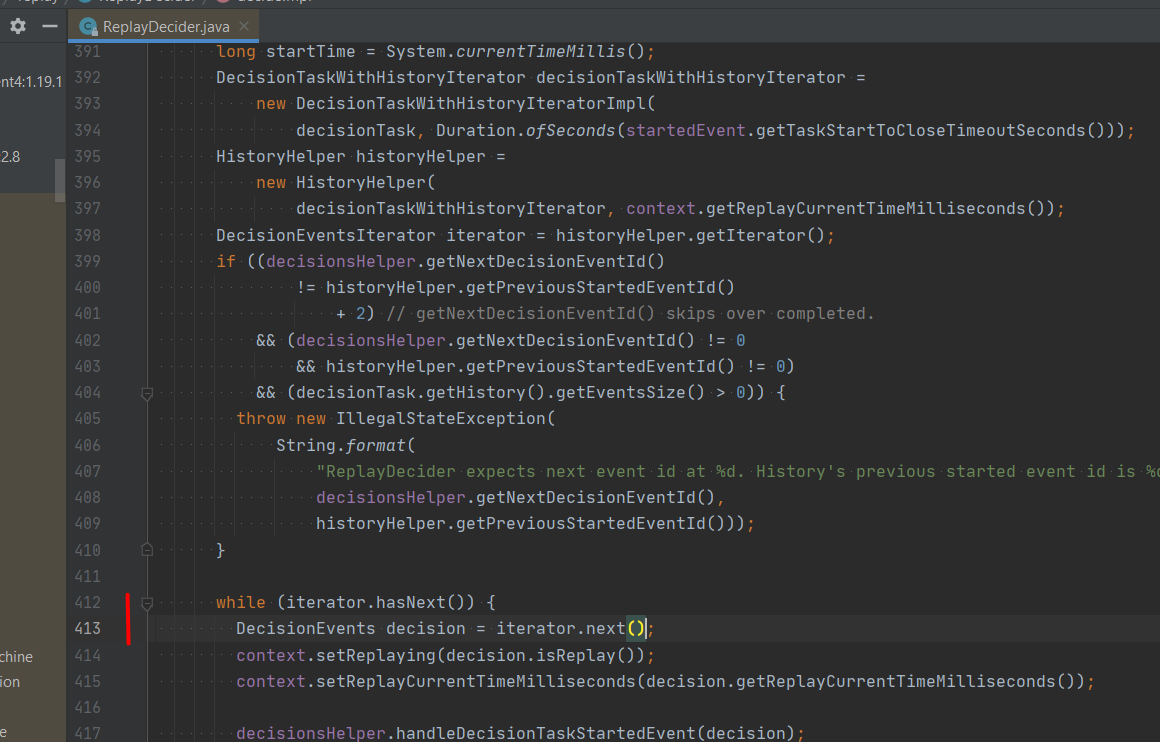Click 'getNextDecisionEventId' on line 408

(585, 498)
